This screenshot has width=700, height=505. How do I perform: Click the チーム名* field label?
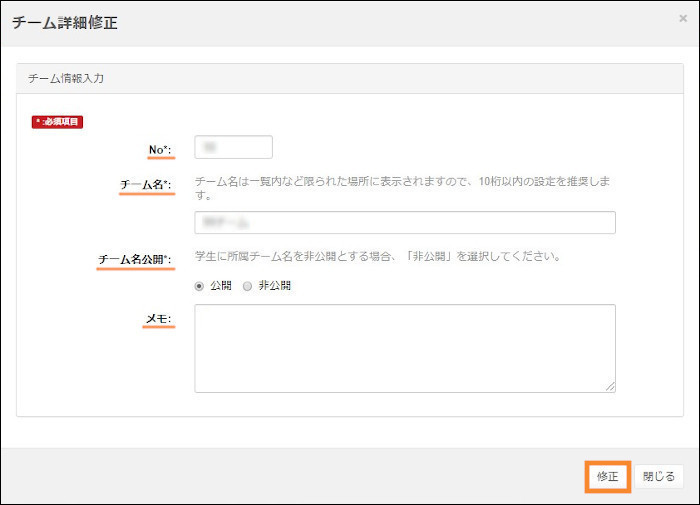(x=146, y=185)
